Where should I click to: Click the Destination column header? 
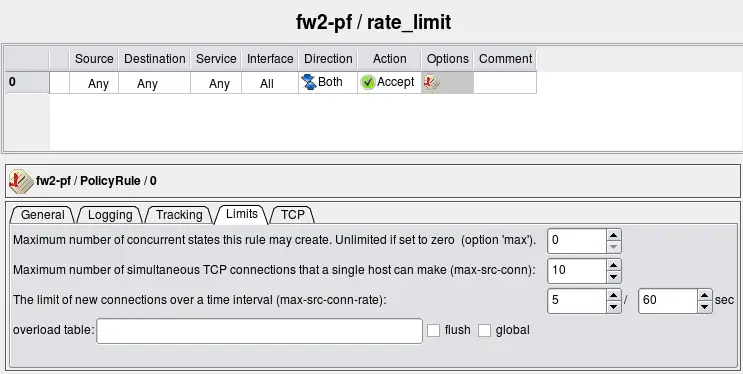tap(154, 59)
